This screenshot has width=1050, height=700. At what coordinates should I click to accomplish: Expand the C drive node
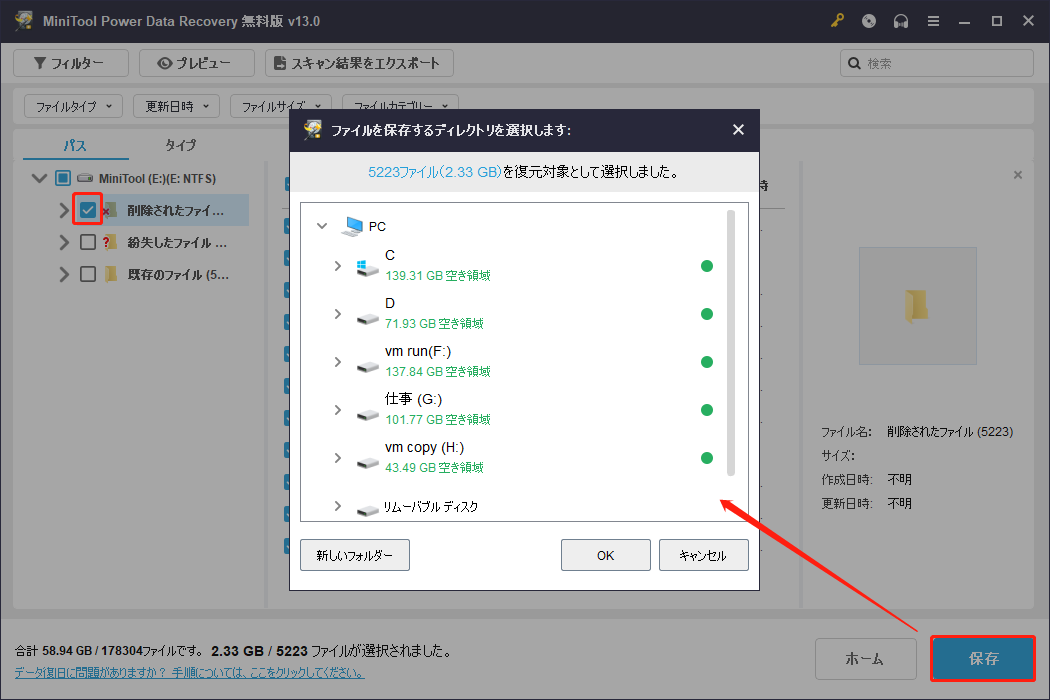coord(338,266)
